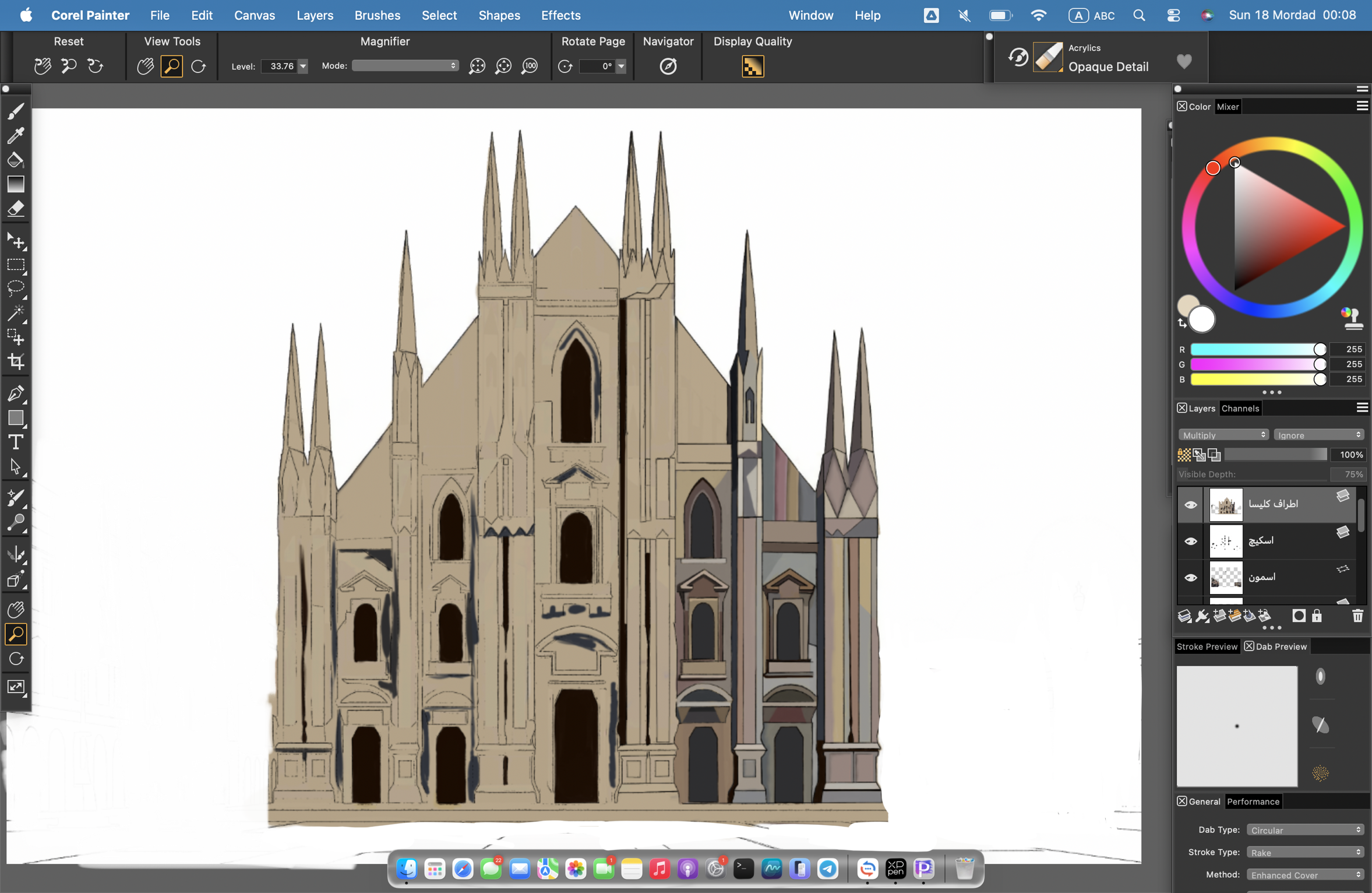
Task: Select the Rectangular Selection tool
Action: (16, 265)
